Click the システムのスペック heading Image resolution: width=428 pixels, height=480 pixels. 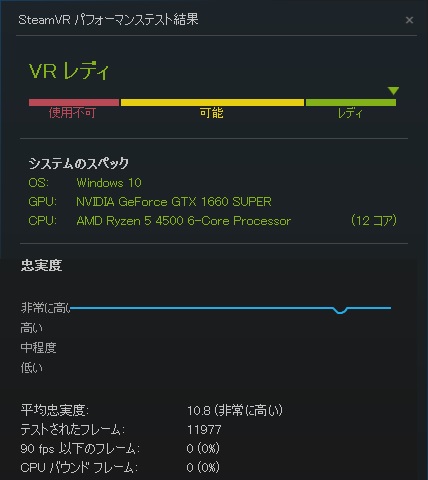tap(79, 163)
